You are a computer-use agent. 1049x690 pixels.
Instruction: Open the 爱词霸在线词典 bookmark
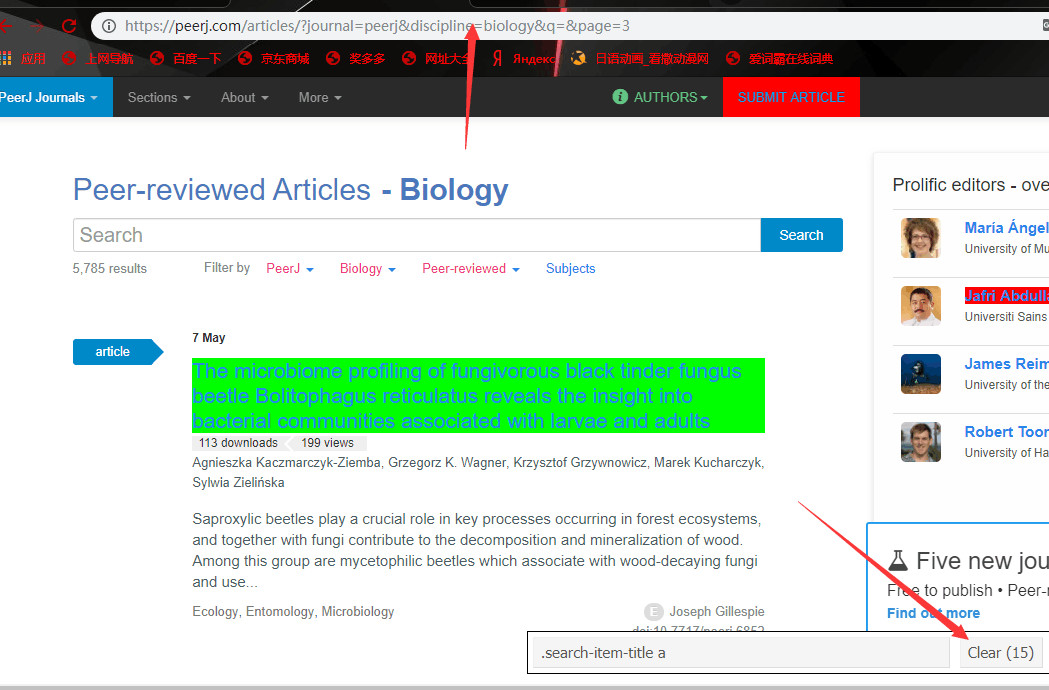click(779, 58)
